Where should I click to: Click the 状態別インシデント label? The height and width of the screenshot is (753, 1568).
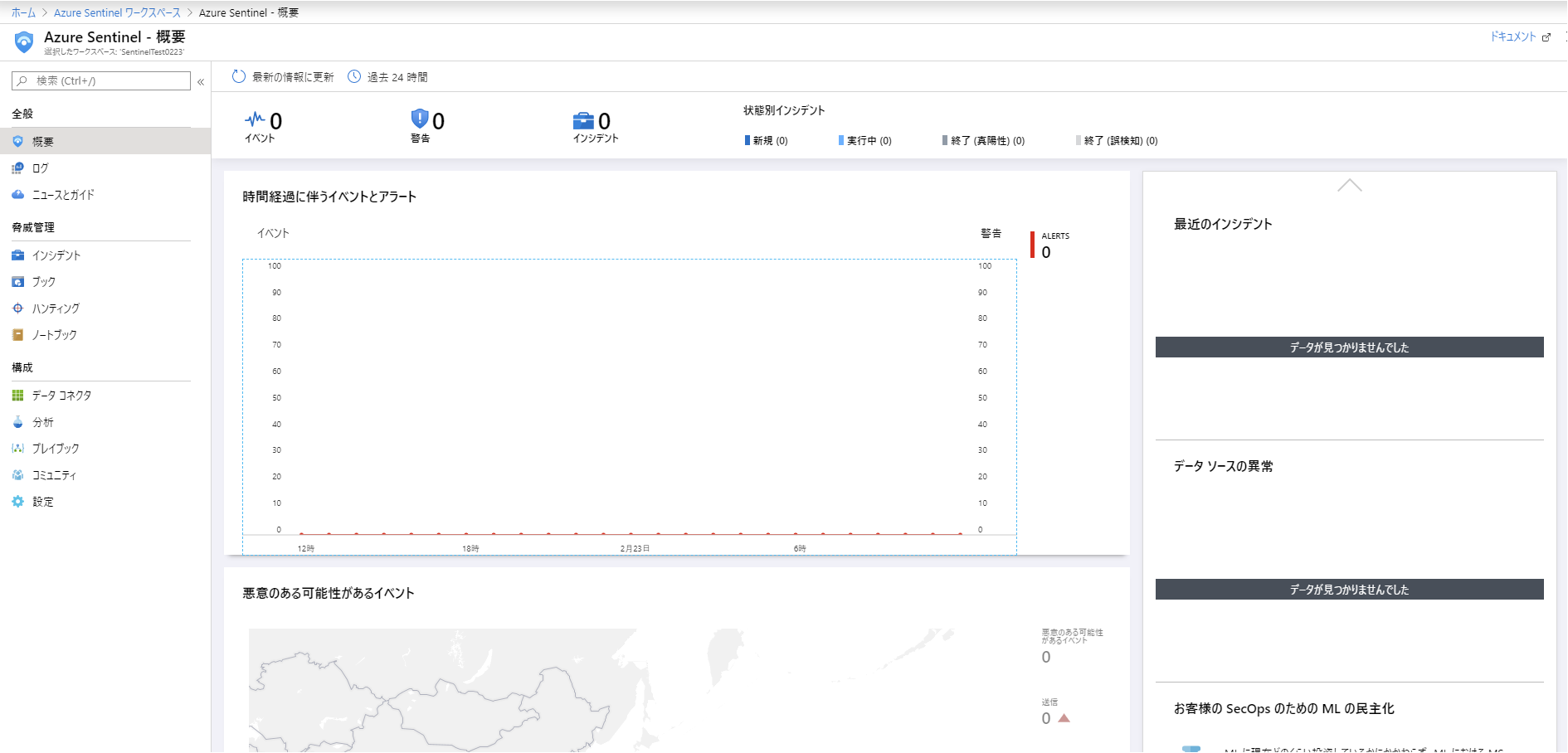[784, 110]
